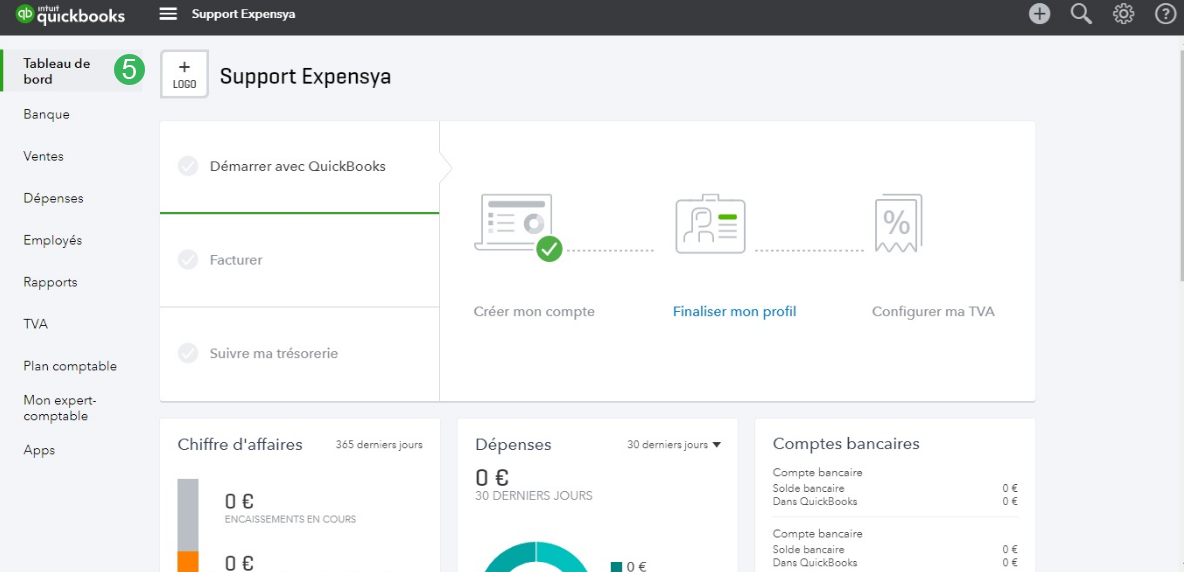Add a company logo via + LOGO

pos(184,75)
